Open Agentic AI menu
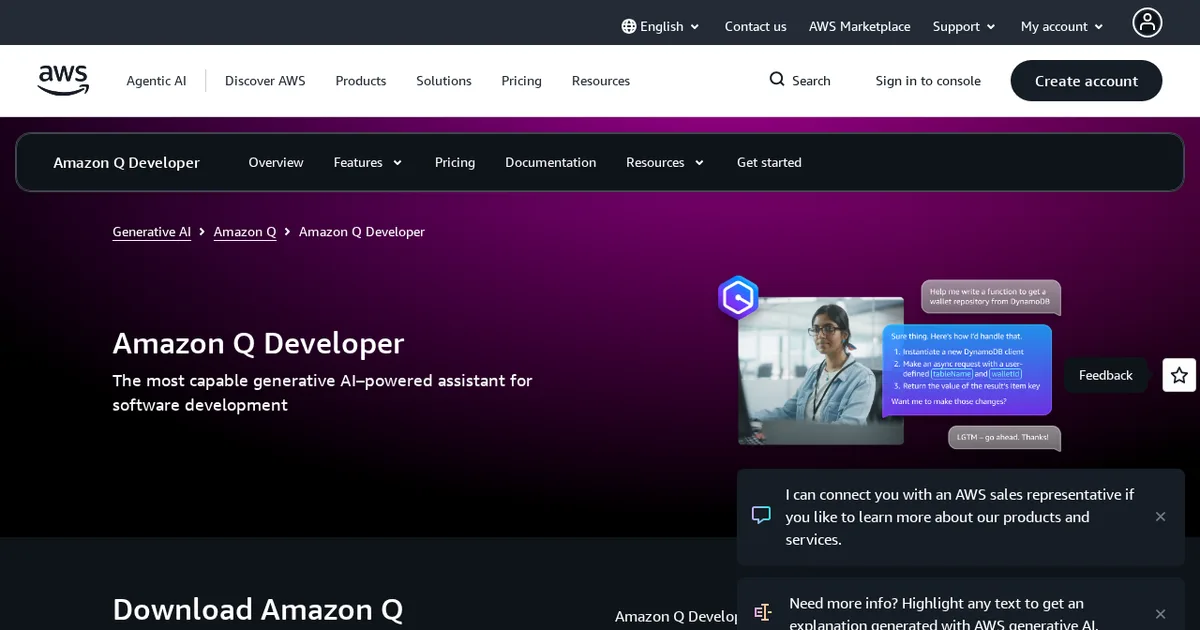This screenshot has height=630, width=1200. click(x=156, y=81)
